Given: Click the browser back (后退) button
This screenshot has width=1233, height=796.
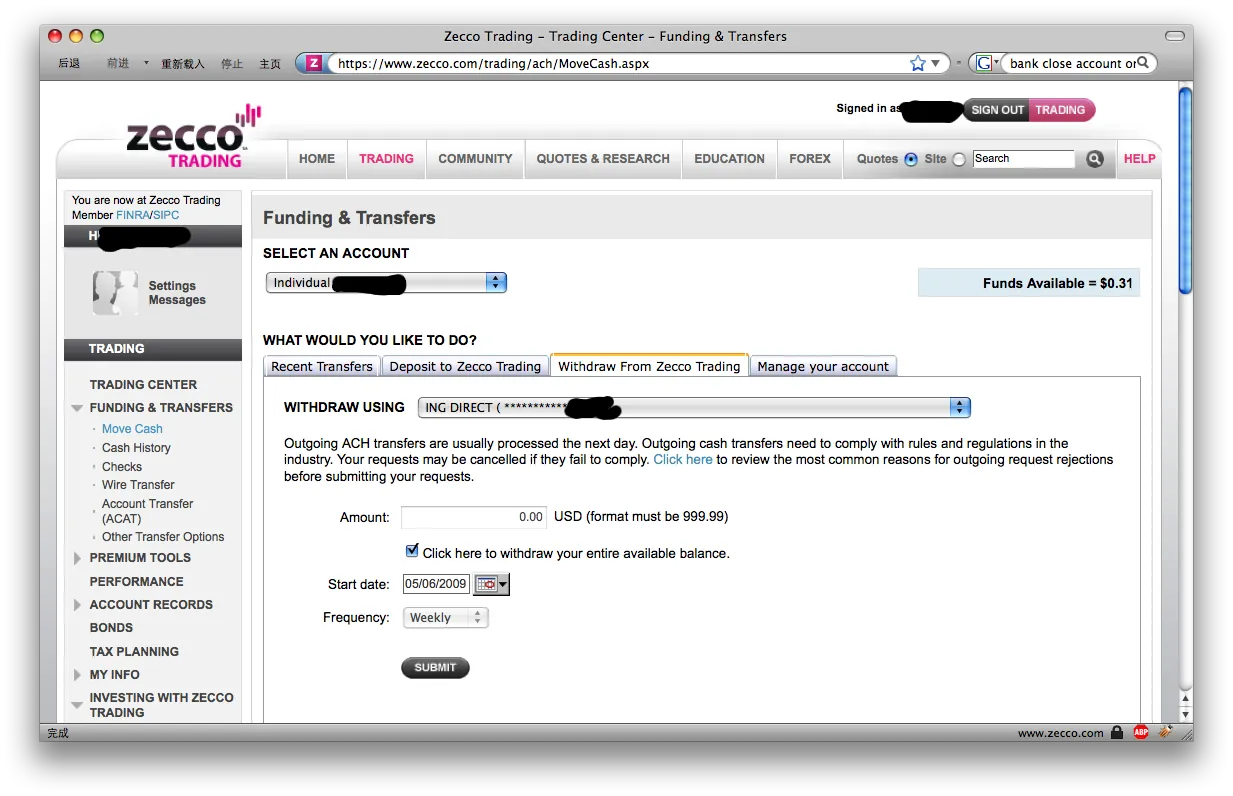Looking at the screenshot, I should click(69, 63).
